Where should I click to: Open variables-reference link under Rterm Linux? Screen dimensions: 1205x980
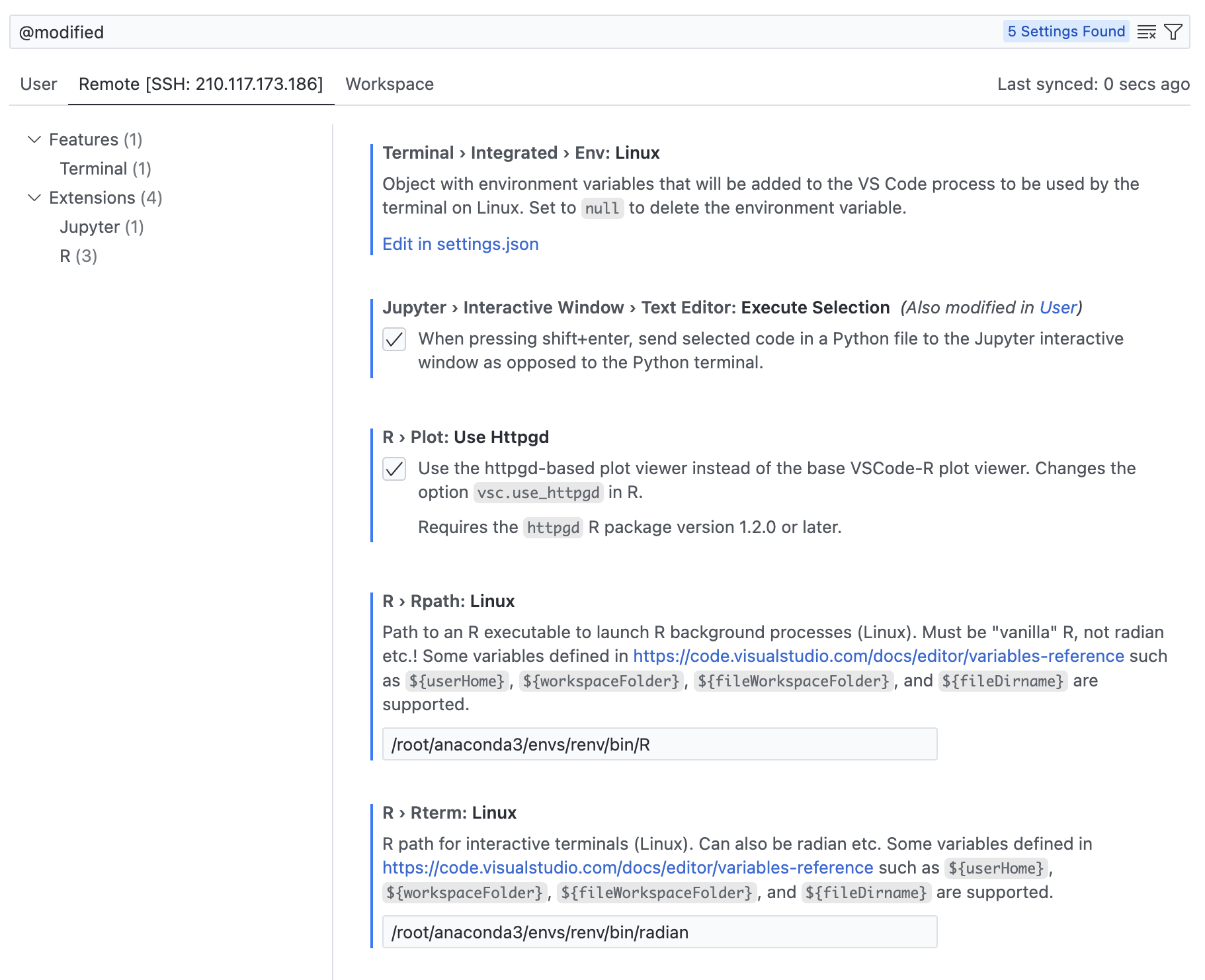click(x=628, y=868)
